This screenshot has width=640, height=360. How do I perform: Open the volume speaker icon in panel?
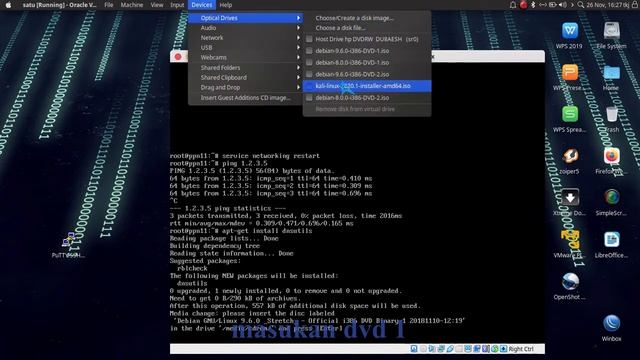[562, 5]
